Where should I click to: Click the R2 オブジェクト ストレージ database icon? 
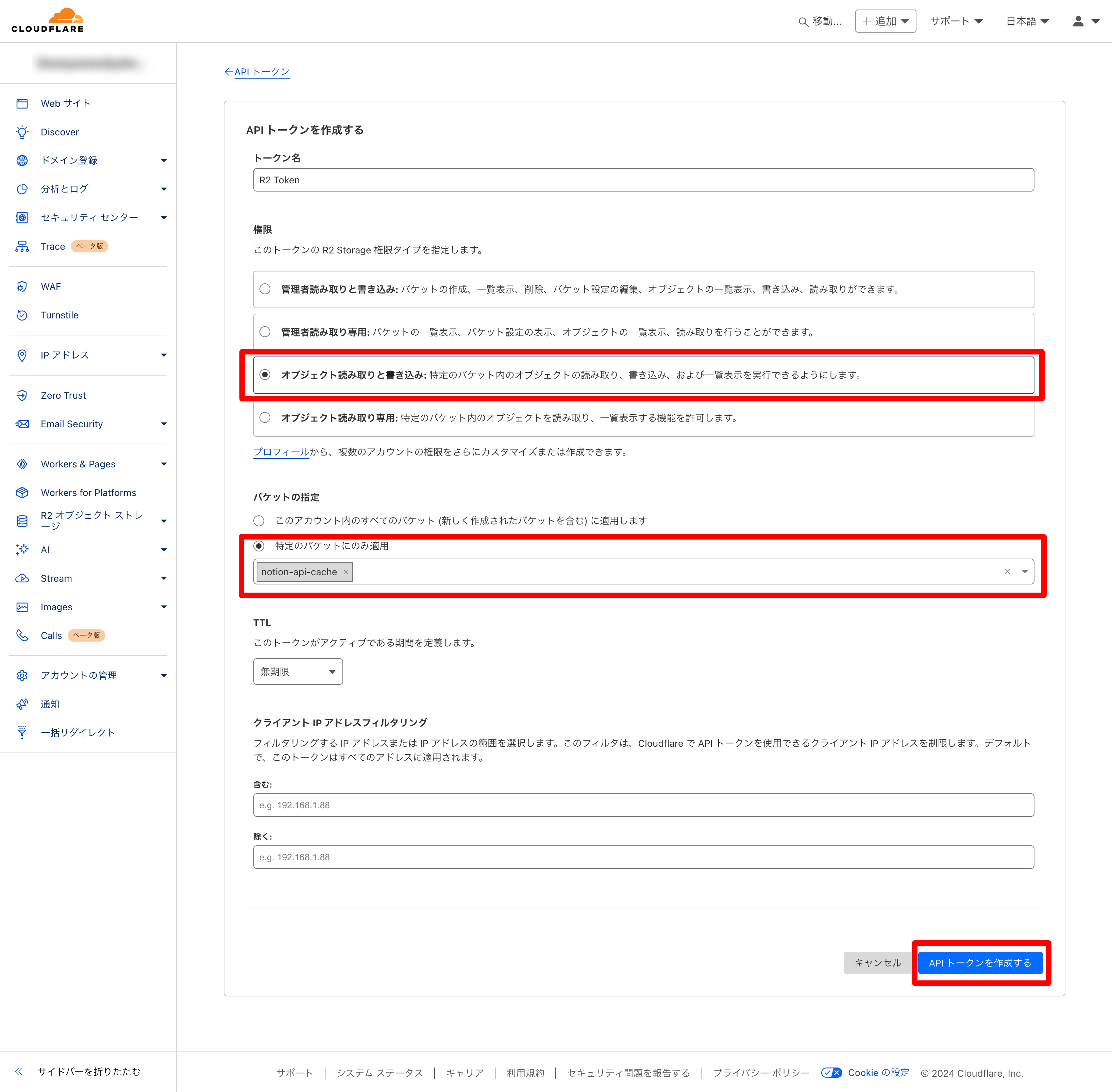point(22,522)
